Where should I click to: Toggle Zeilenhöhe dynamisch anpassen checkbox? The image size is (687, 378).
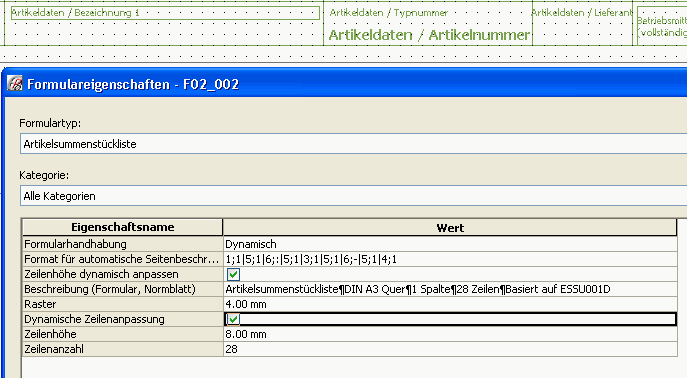point(234,275)
